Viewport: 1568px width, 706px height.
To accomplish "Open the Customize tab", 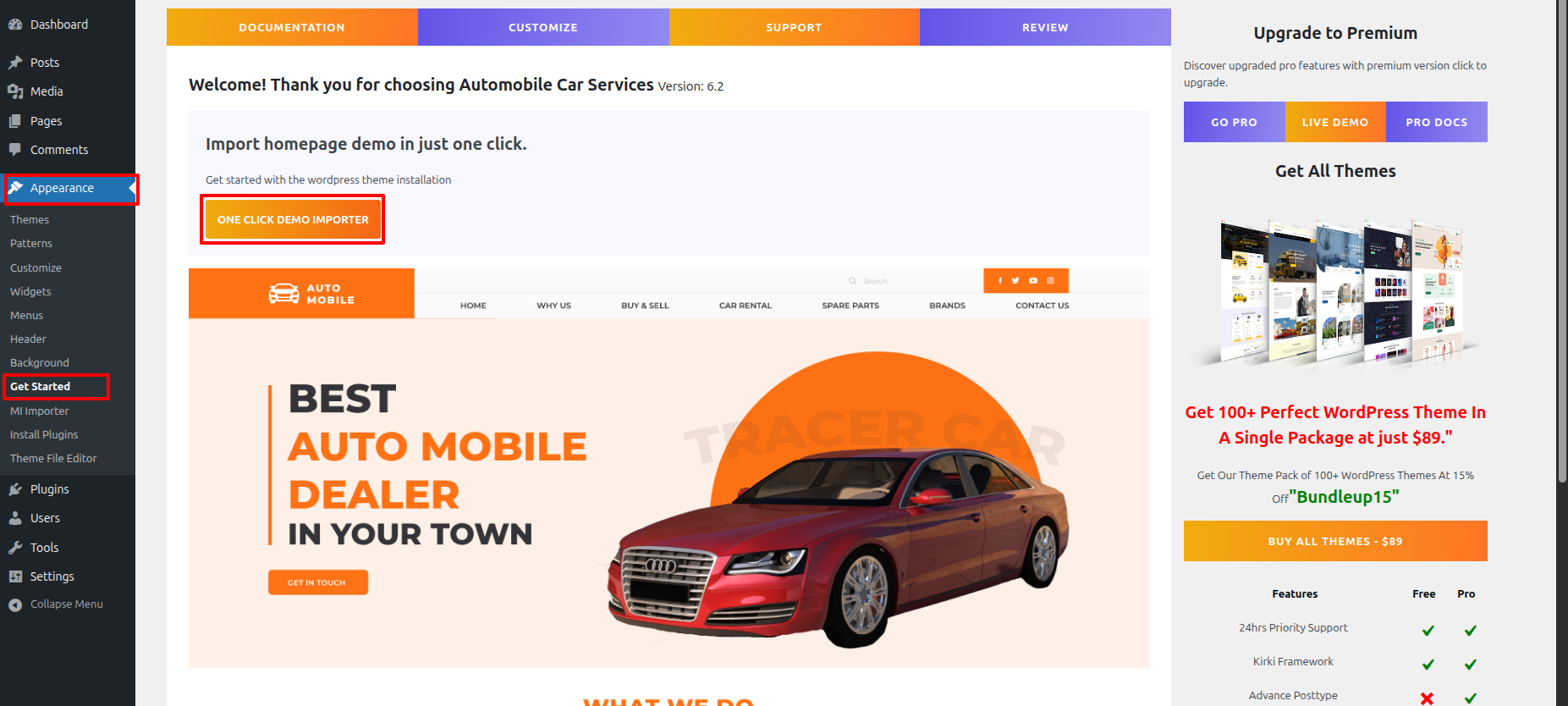I will pyautogui.click(x=543, y=27).
